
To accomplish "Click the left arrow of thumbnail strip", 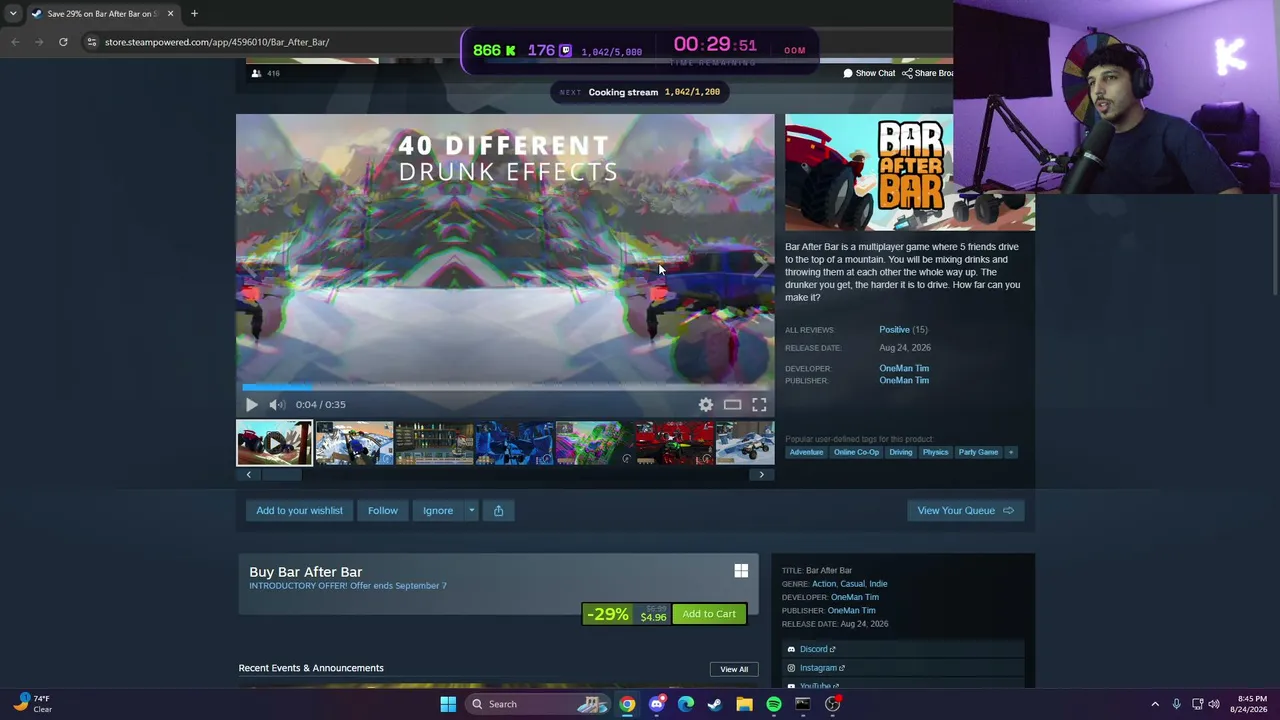I will (249, 475).
